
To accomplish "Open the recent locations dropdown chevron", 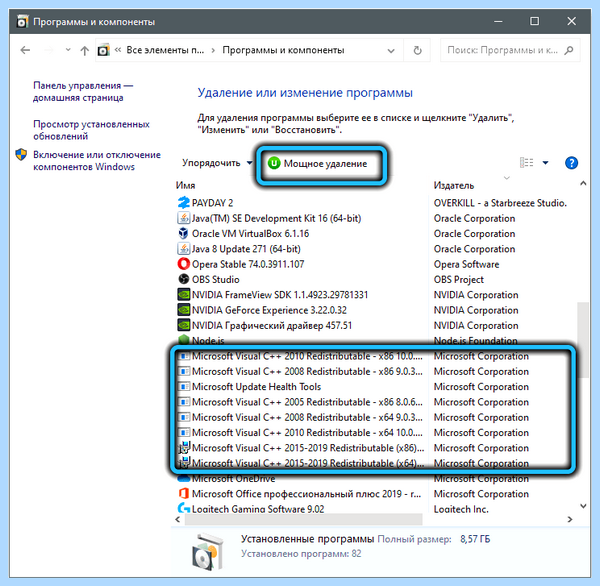I will click(x=68, y=50).
